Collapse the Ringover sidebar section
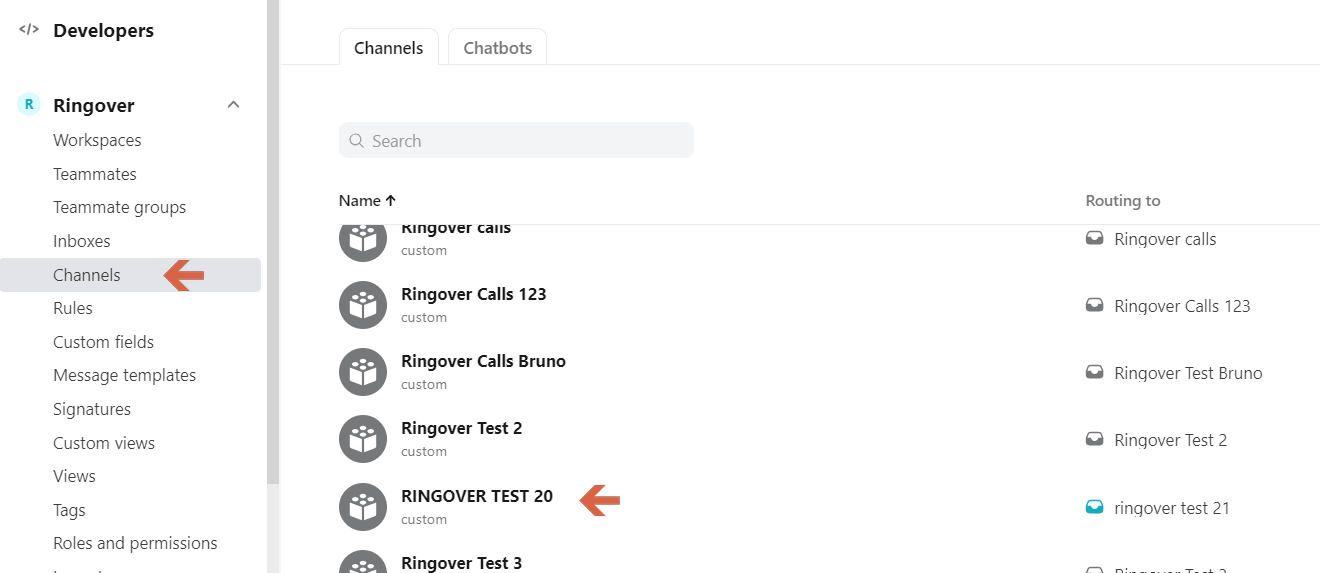This screenshot has width=1320, height=573. (233, 105)
